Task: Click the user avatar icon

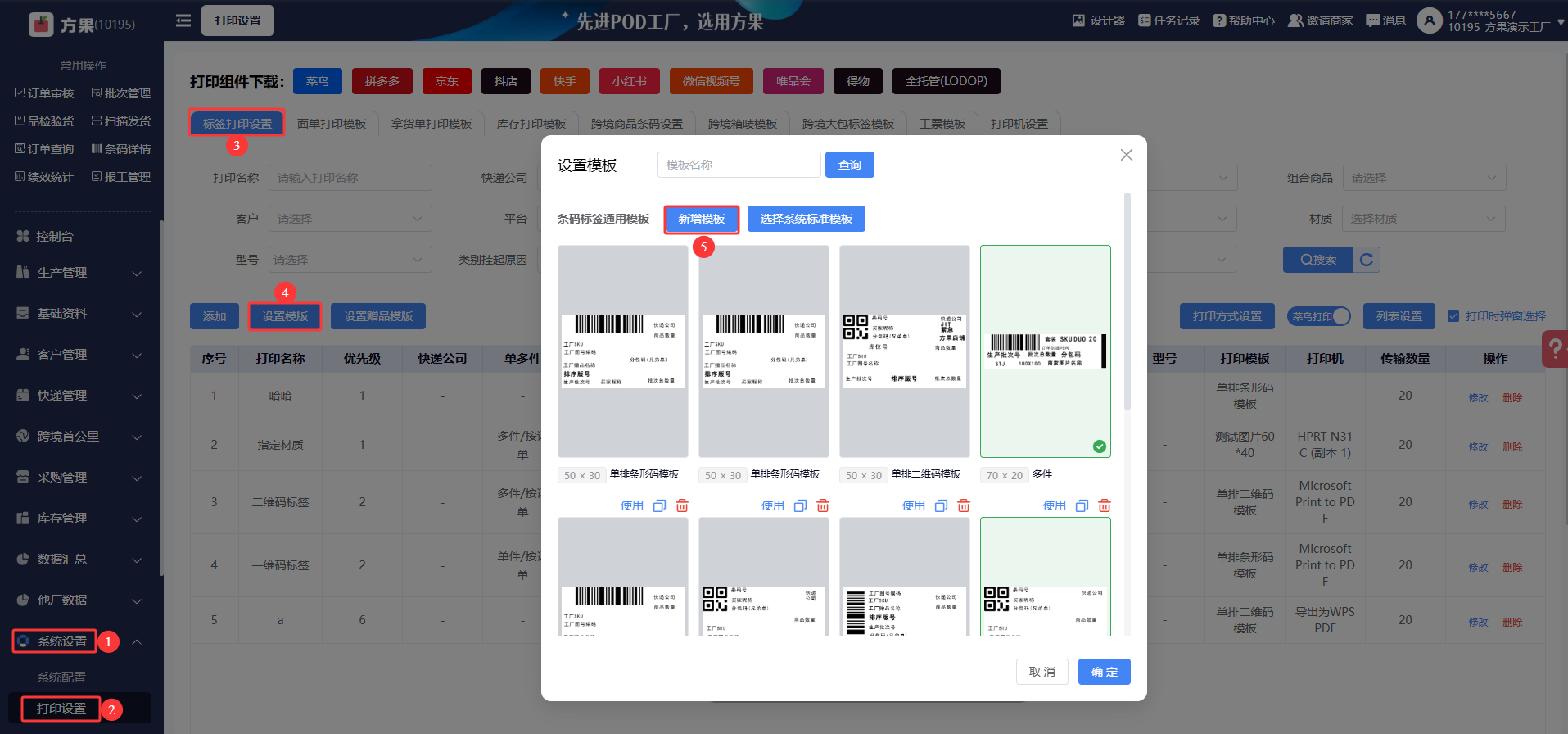Action: coord(1430,20)
